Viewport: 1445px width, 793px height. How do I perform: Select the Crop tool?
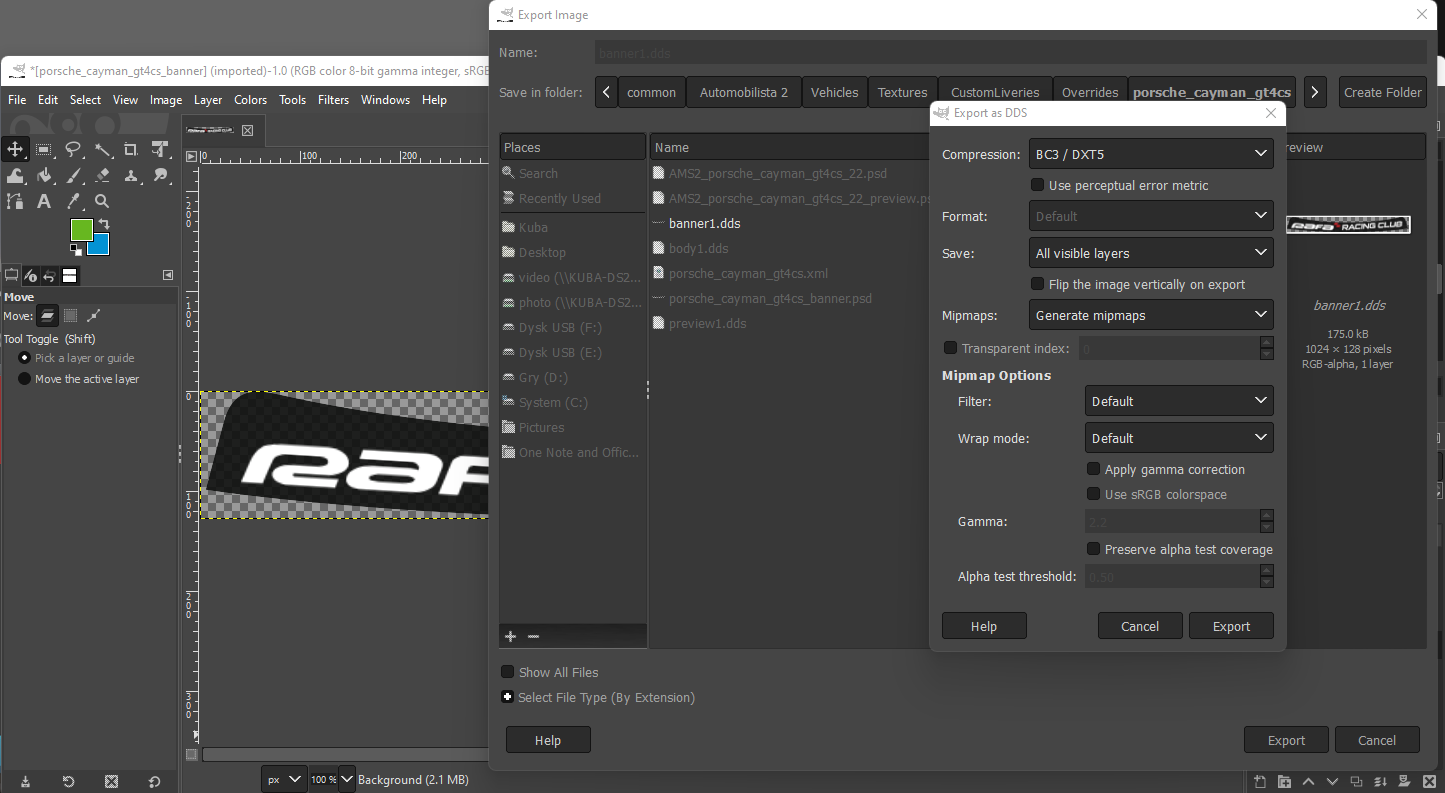[131, 150]
